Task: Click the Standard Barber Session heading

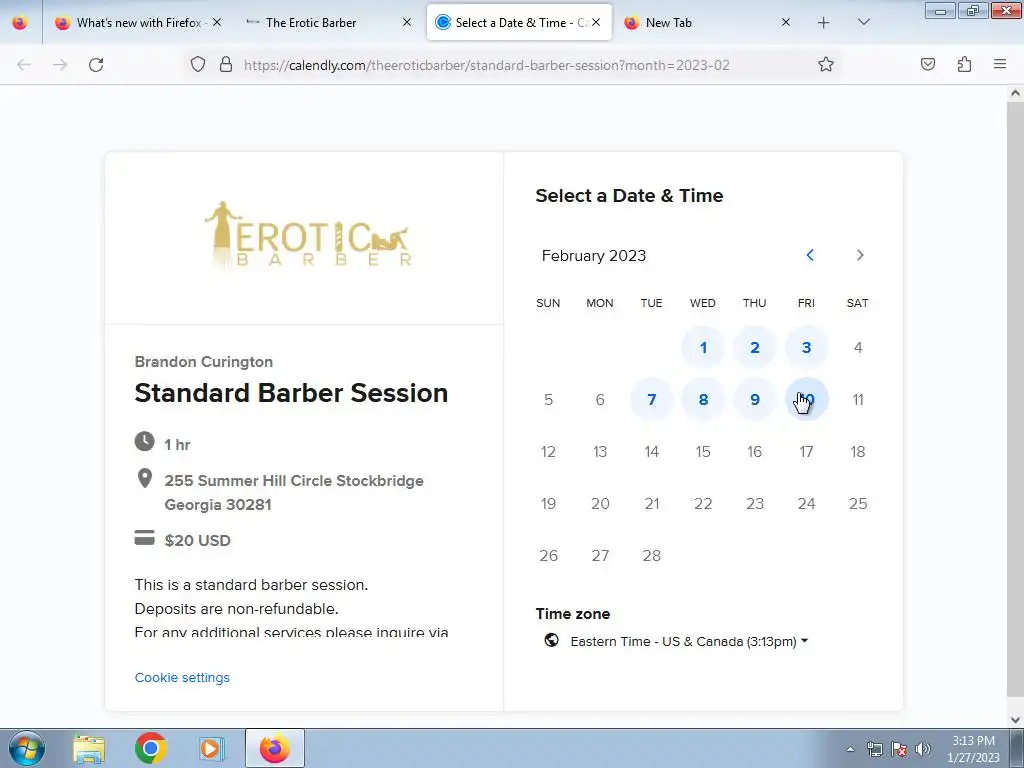Action: tap(291, 393)
